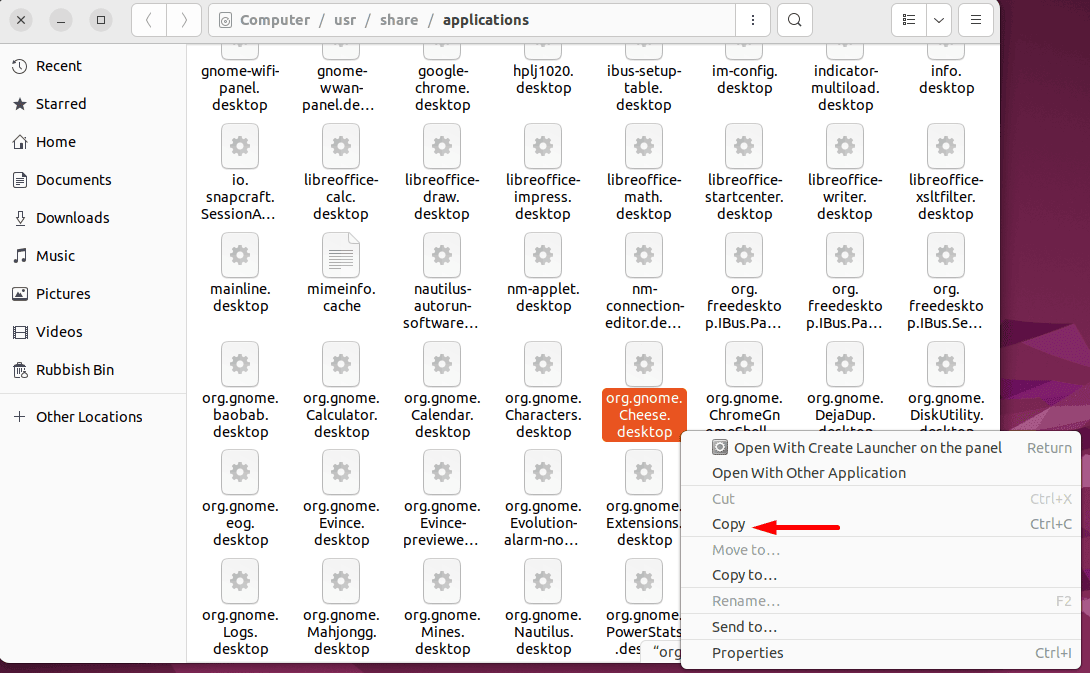Click the back navigation arrow
Image resolution: width=1090 pixels, height=673 pixels.
(148, 19)
